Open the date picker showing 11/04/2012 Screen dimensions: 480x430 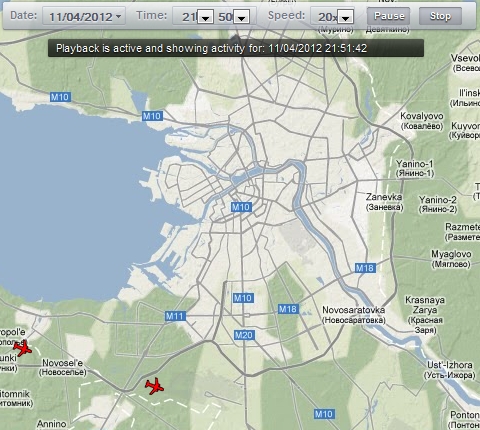point(84,16)
